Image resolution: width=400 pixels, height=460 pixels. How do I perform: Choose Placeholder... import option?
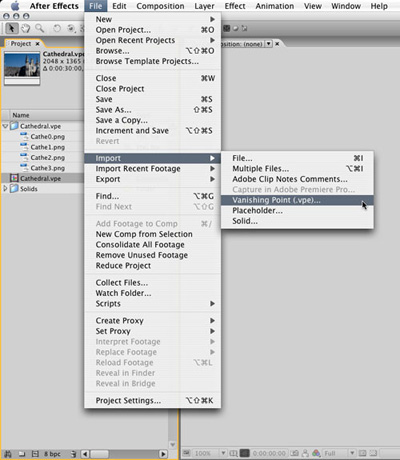(297, 210)
